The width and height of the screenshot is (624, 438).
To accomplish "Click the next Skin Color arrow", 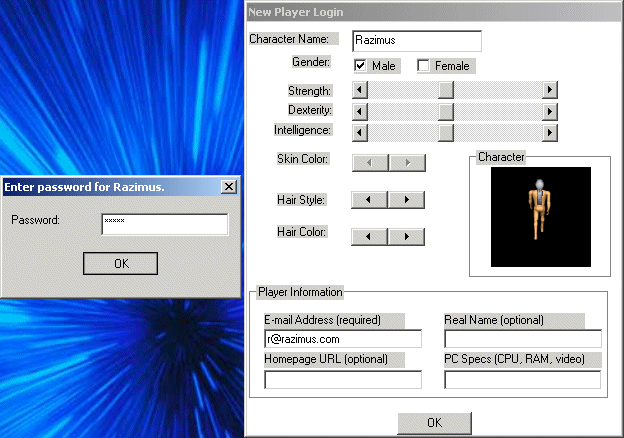I will [x=407, y=163].
